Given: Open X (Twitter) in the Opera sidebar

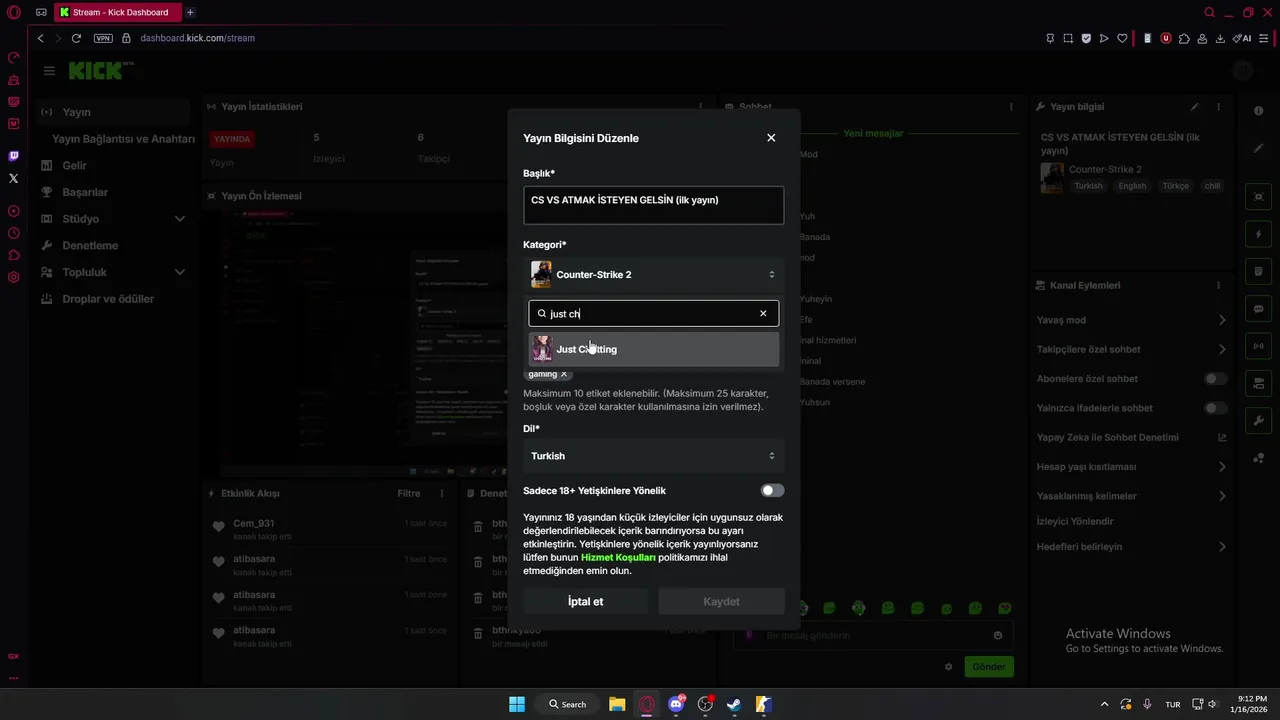Looking at the screenshot, I should [13, 178].
